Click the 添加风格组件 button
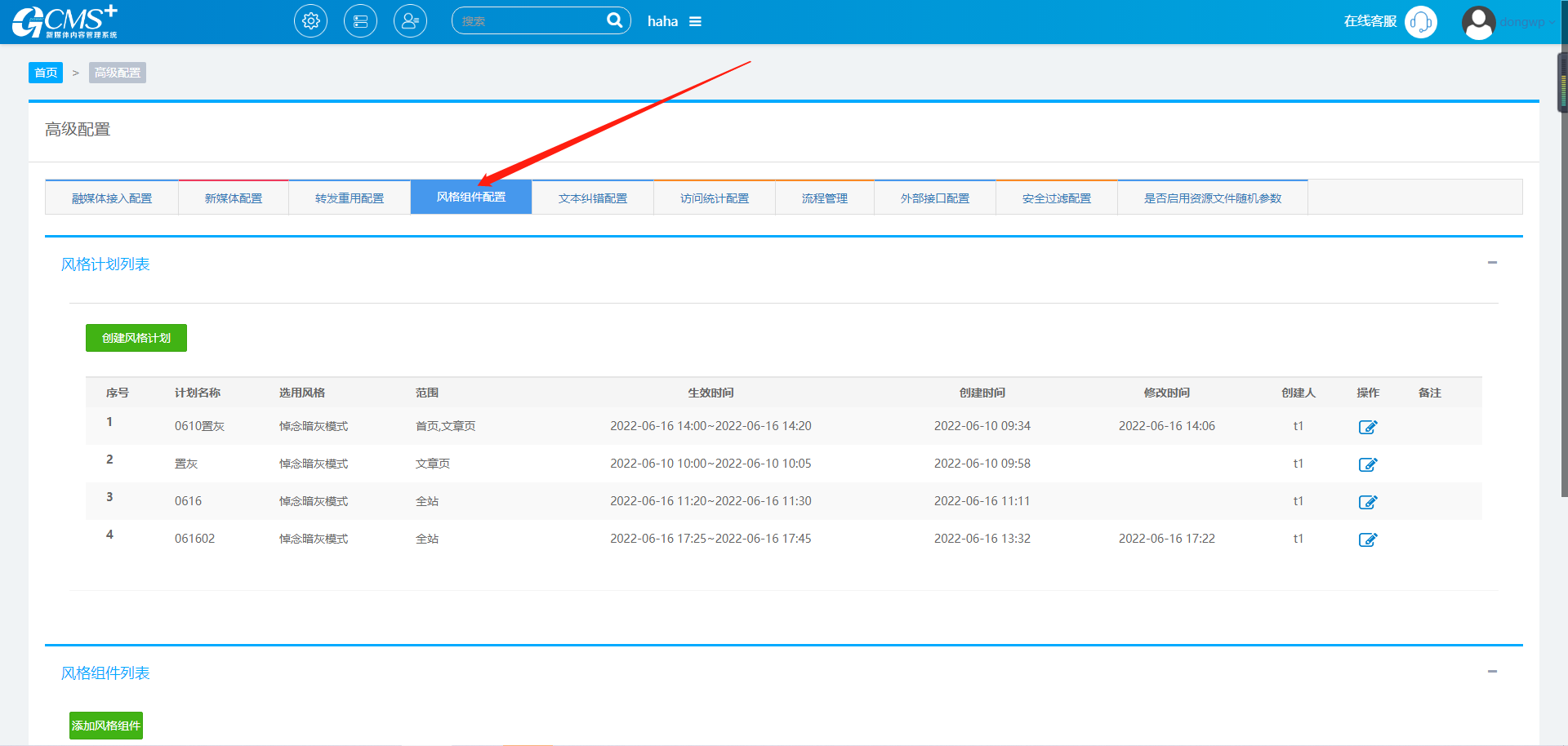 (106, 726)
